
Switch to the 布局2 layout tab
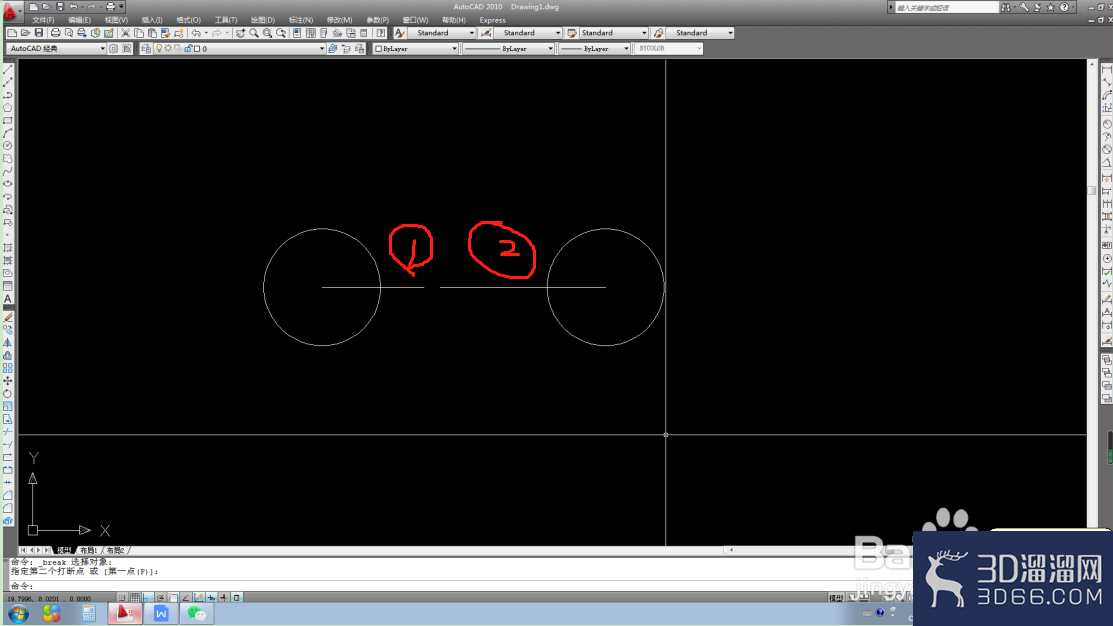tap(116, 550)
